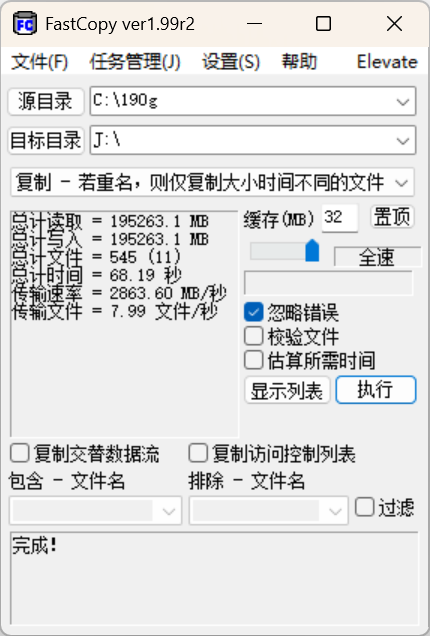
Task: Disable the 忽略错误 checkbox
Action: [254, 312]
